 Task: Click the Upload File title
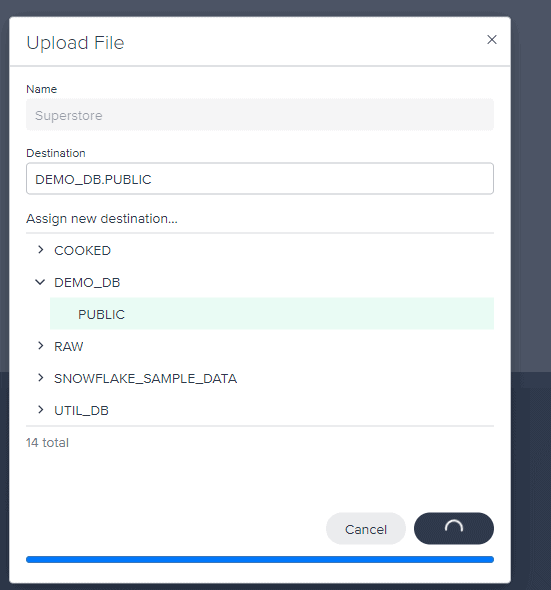75,43
